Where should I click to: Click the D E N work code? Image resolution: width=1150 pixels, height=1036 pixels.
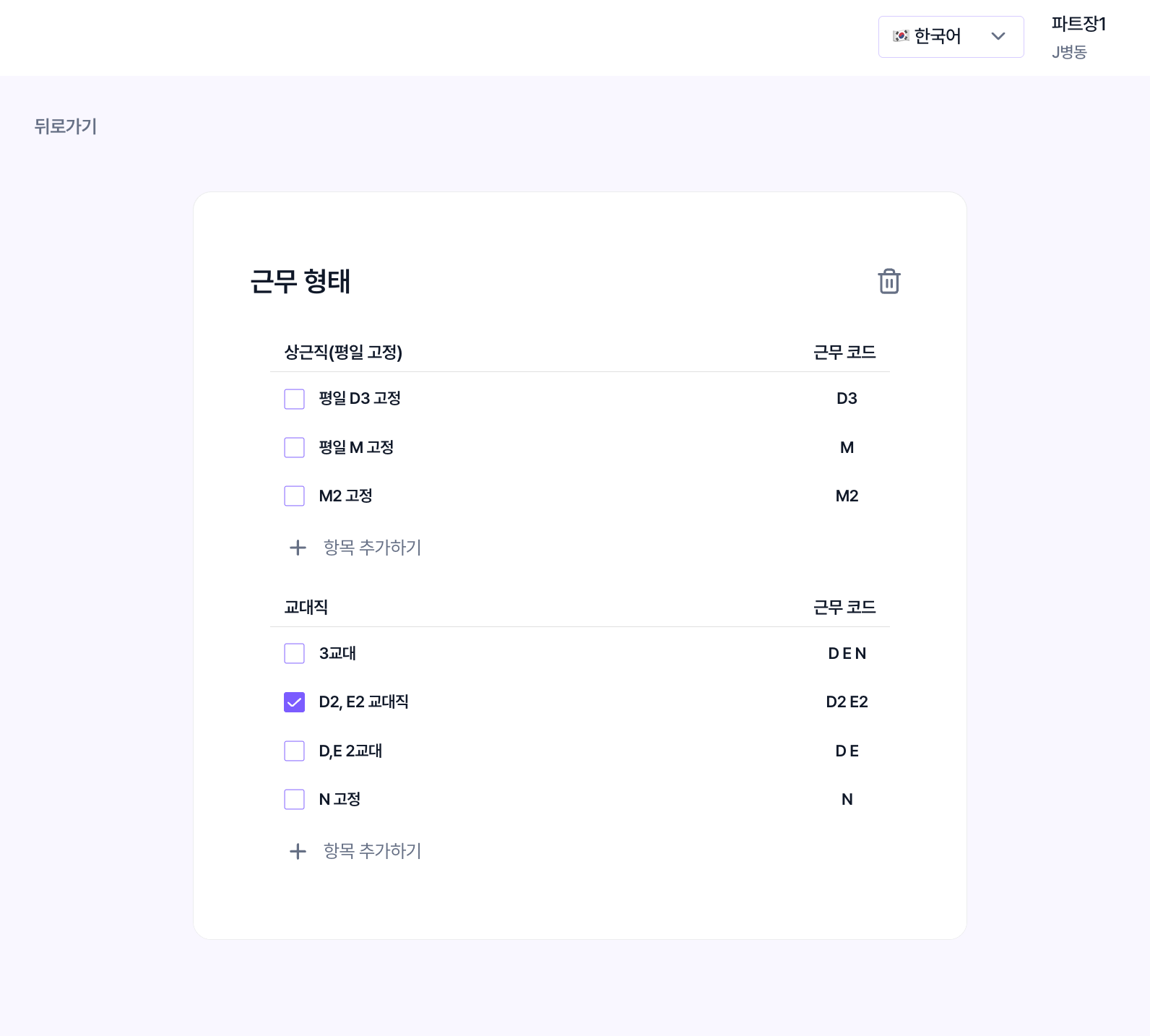point(847,653)
